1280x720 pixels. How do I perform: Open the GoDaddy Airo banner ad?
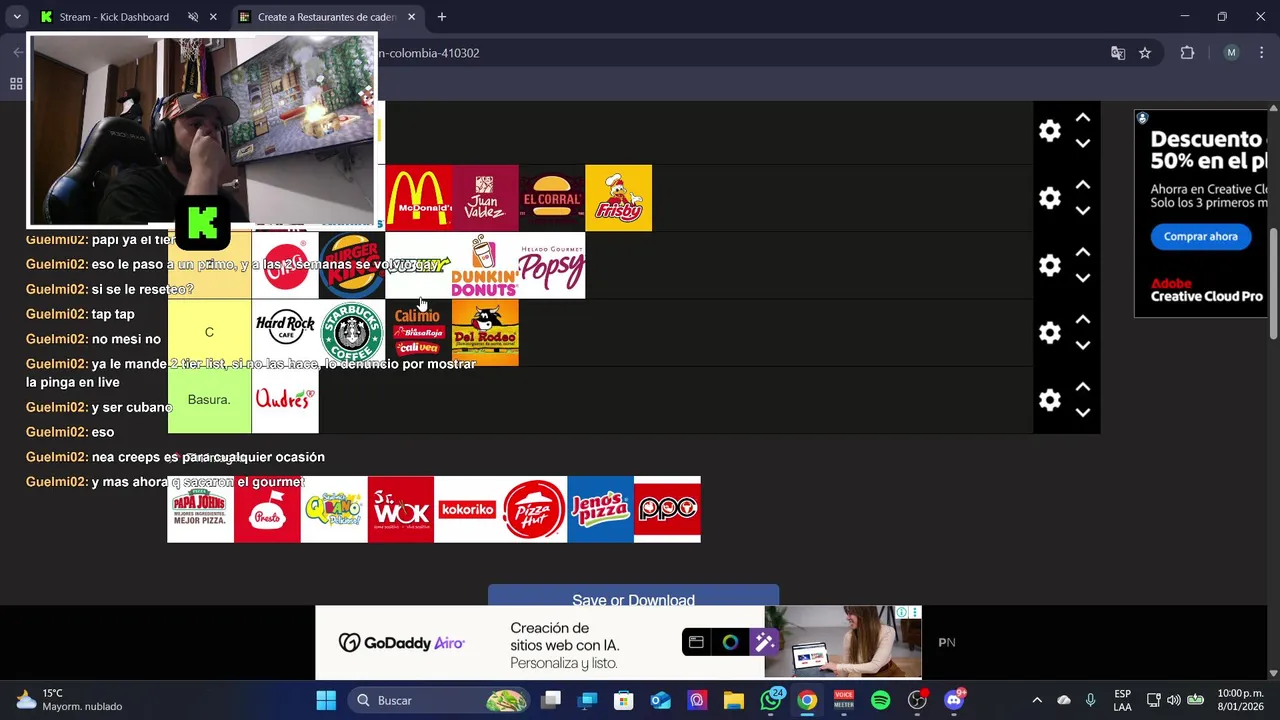[x=618, y=642]
